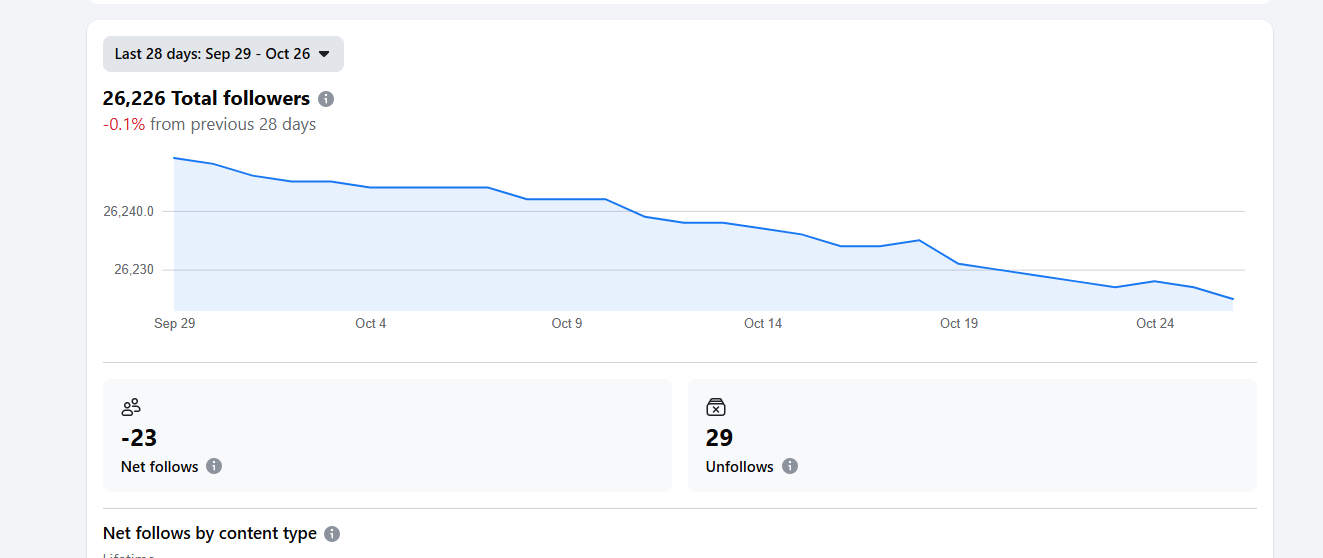Image resolution: width=1323 pixels, height=558 pixels.
Task: Click info icon next to Total followers
Action: pos(326,99)
